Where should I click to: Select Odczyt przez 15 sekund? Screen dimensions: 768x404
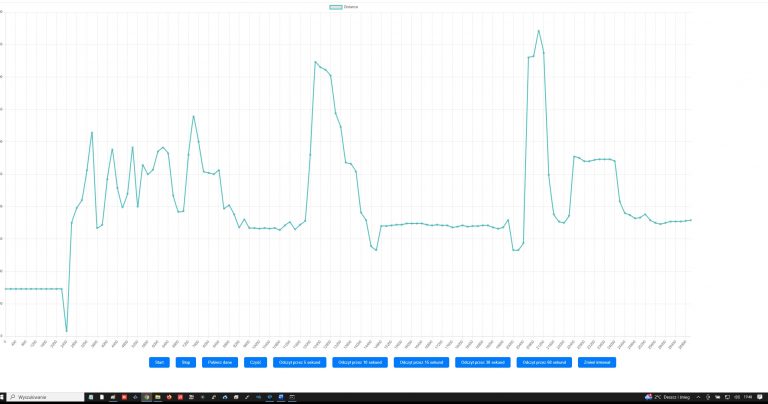pos(421,362)
